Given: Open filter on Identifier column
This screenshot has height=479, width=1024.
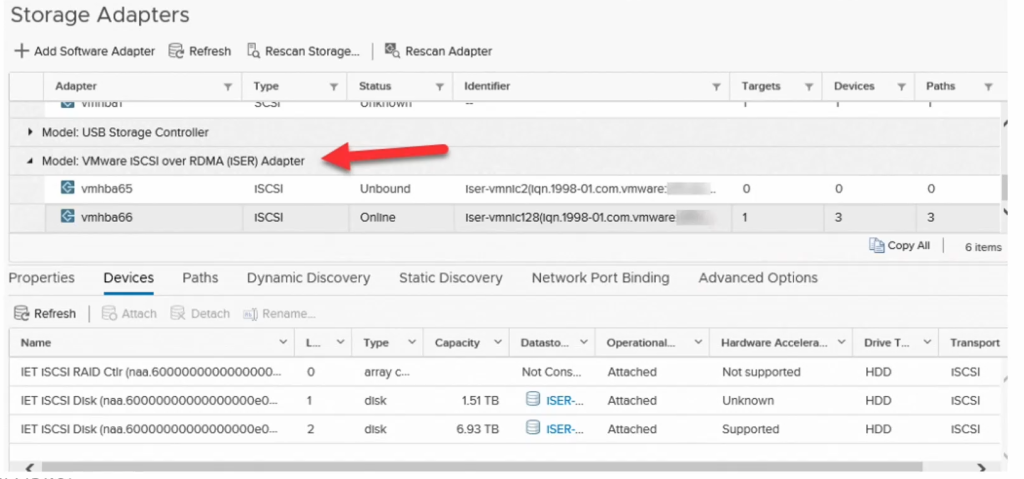Looking at the screenshot, I should pyautogui.click(x=716, y=87).
